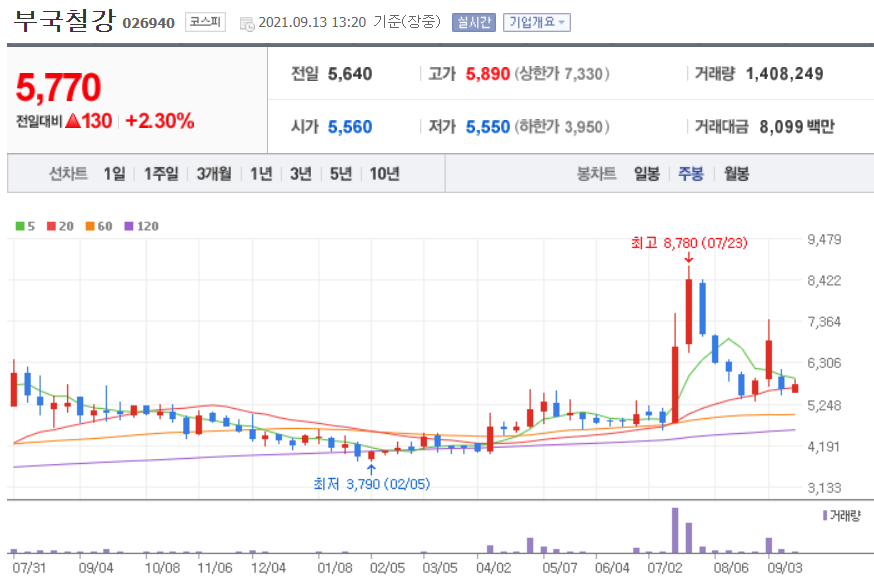Click the 04/02 date label on x-axis
This screenshot has height=581, width=874.
point(493,568)
